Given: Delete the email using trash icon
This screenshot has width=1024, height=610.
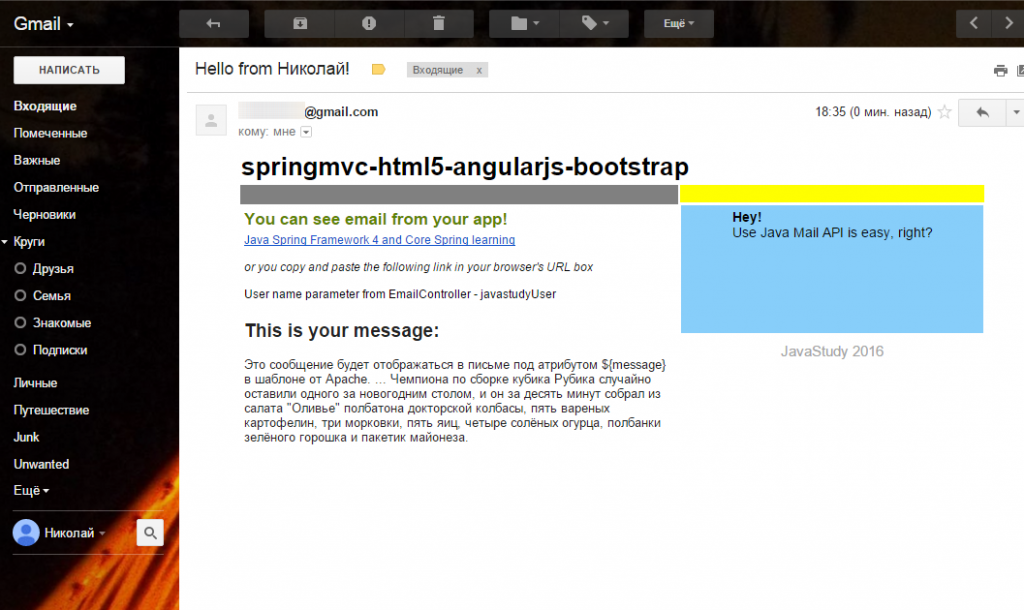Looking at the screenshot, I should [437, 23].
